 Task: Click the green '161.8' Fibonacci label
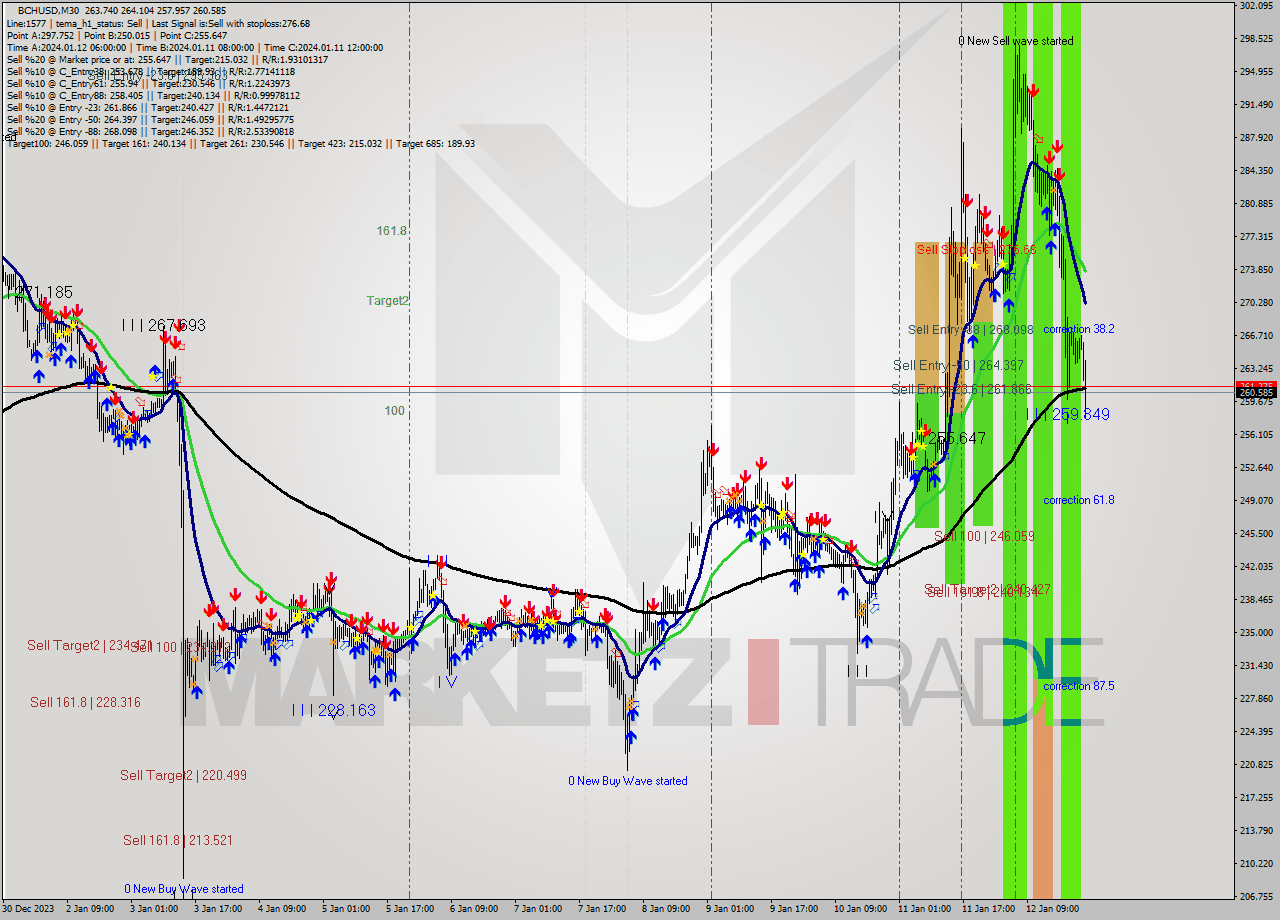(391, 231)
